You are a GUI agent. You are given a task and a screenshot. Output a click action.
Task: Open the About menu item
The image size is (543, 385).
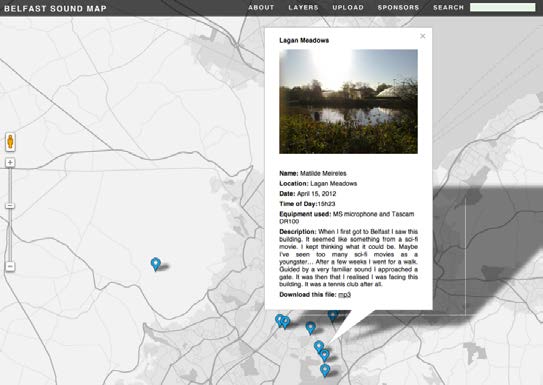coord(261,8)
